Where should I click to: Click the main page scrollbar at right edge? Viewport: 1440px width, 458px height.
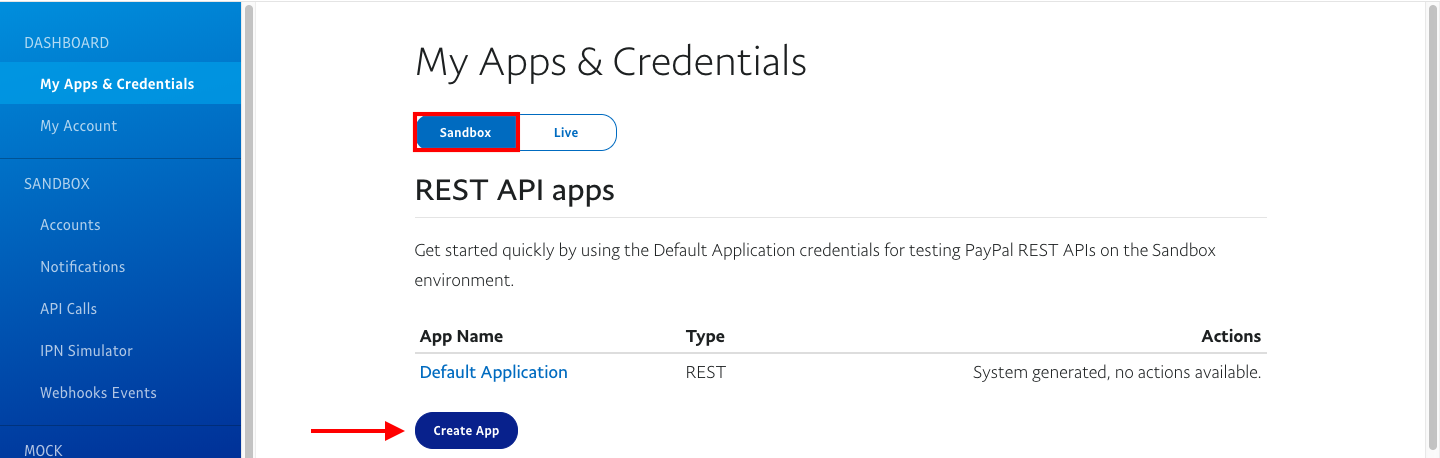1431,200
